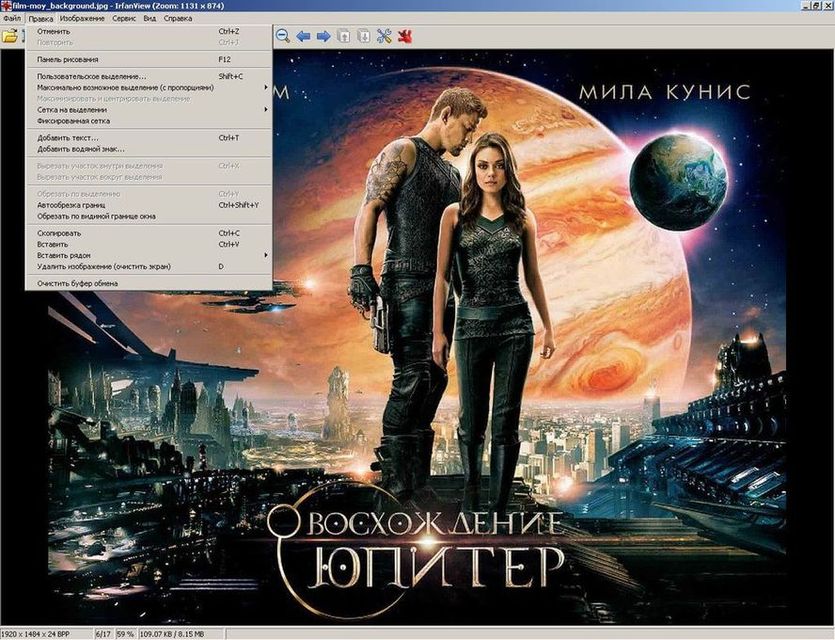
Task: Go to previous image with left arrow
Action: coord(303,36)
